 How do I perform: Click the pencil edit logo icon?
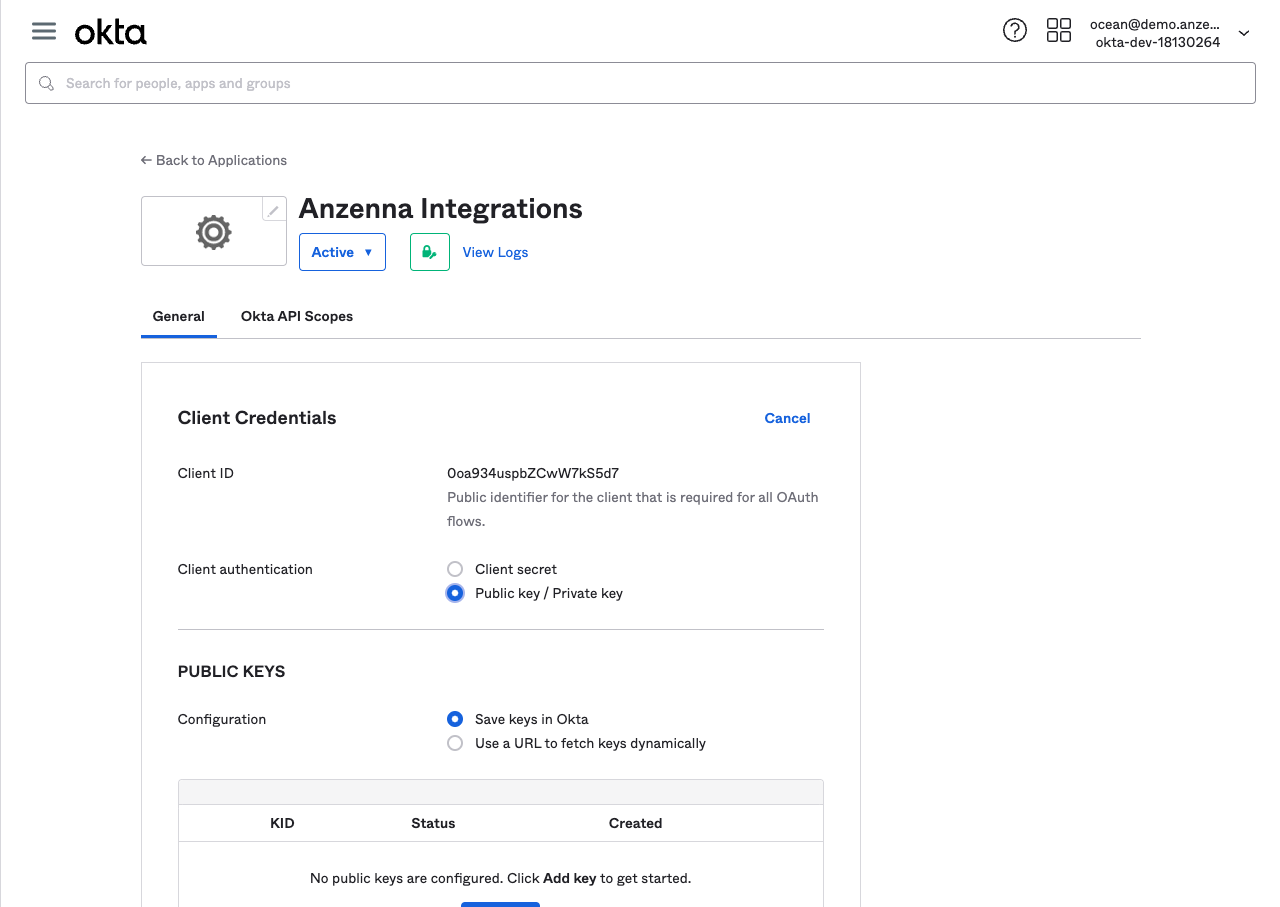[273, 211]
